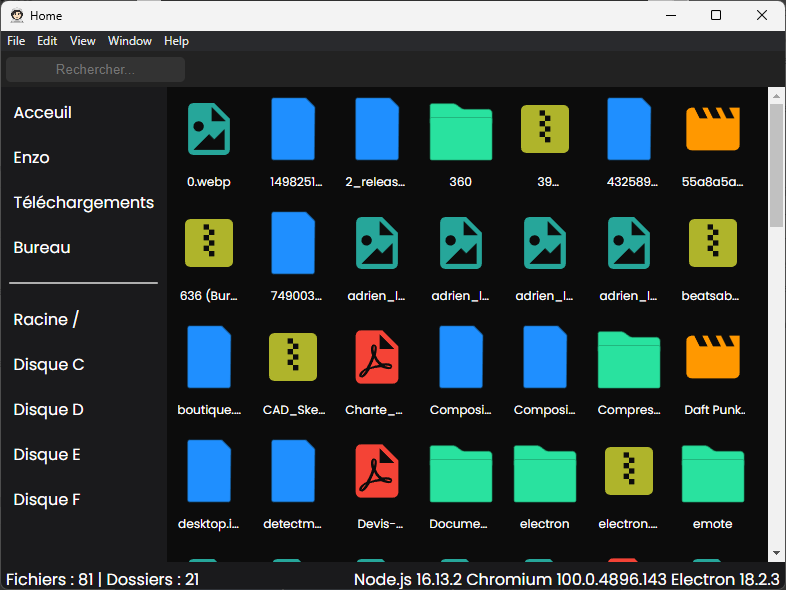Open the electron folder icon
This screenshot has height=590, width=786.
[545, 474]
